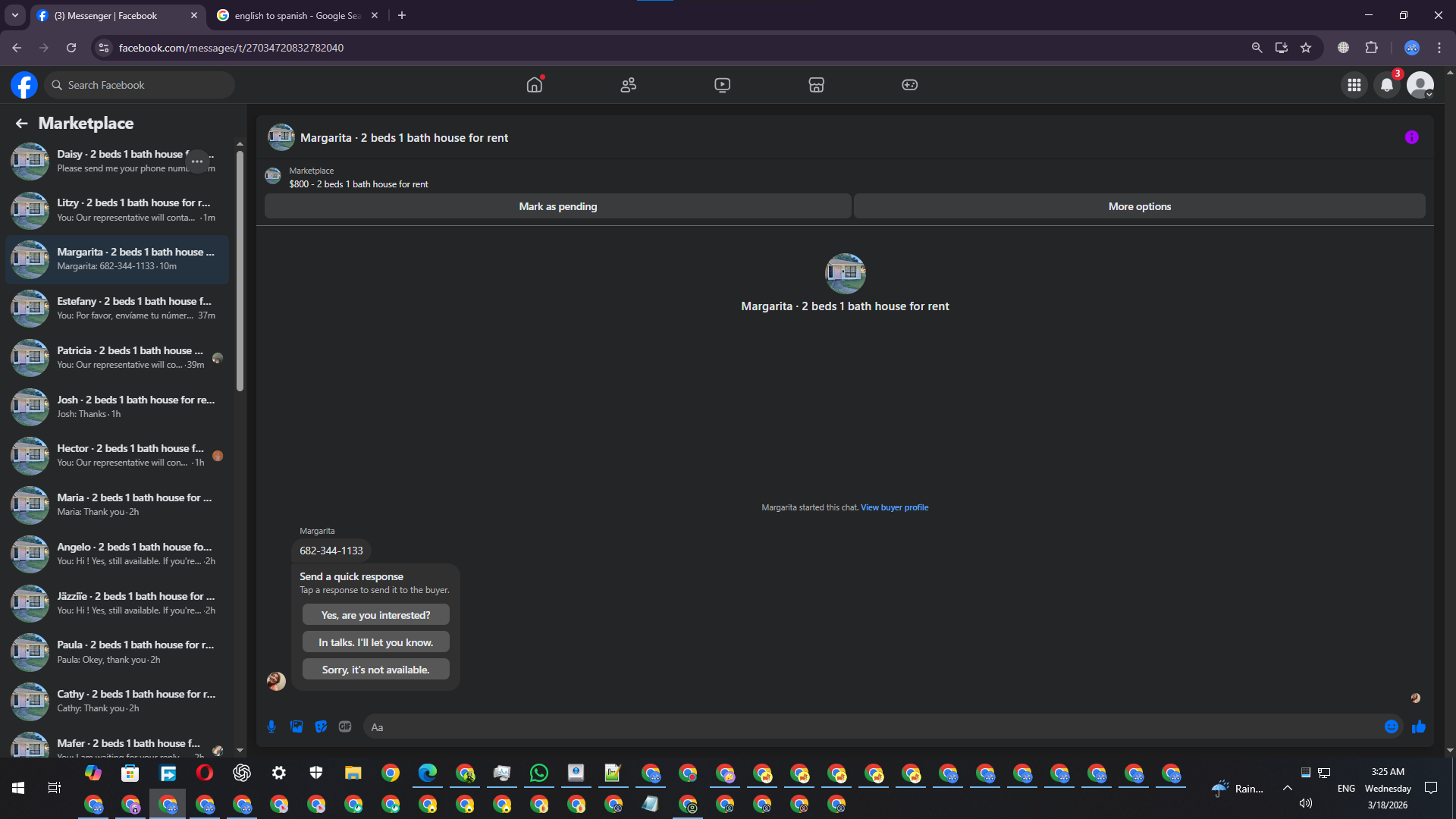Show hidden system tray icons
The width and height of the screenshot is (1456, 819).
pos(1288,788)
